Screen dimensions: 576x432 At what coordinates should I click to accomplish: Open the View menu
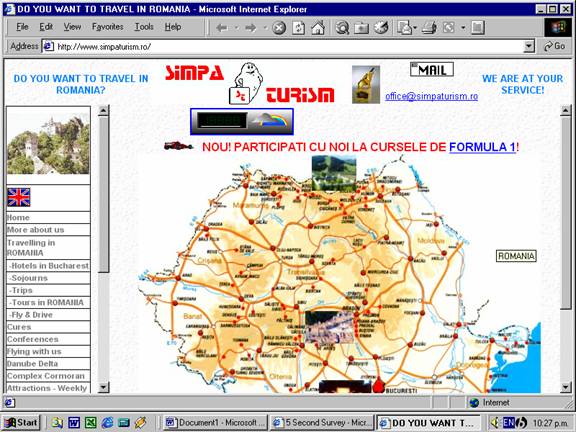72,27
